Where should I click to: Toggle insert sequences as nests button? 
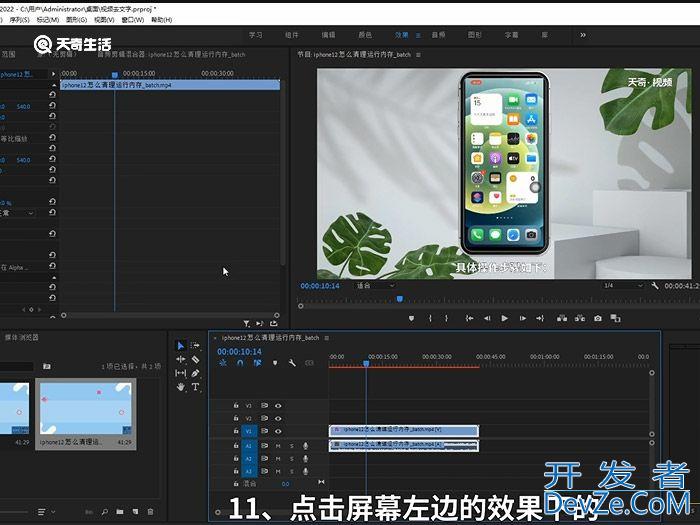coord(222,363)
